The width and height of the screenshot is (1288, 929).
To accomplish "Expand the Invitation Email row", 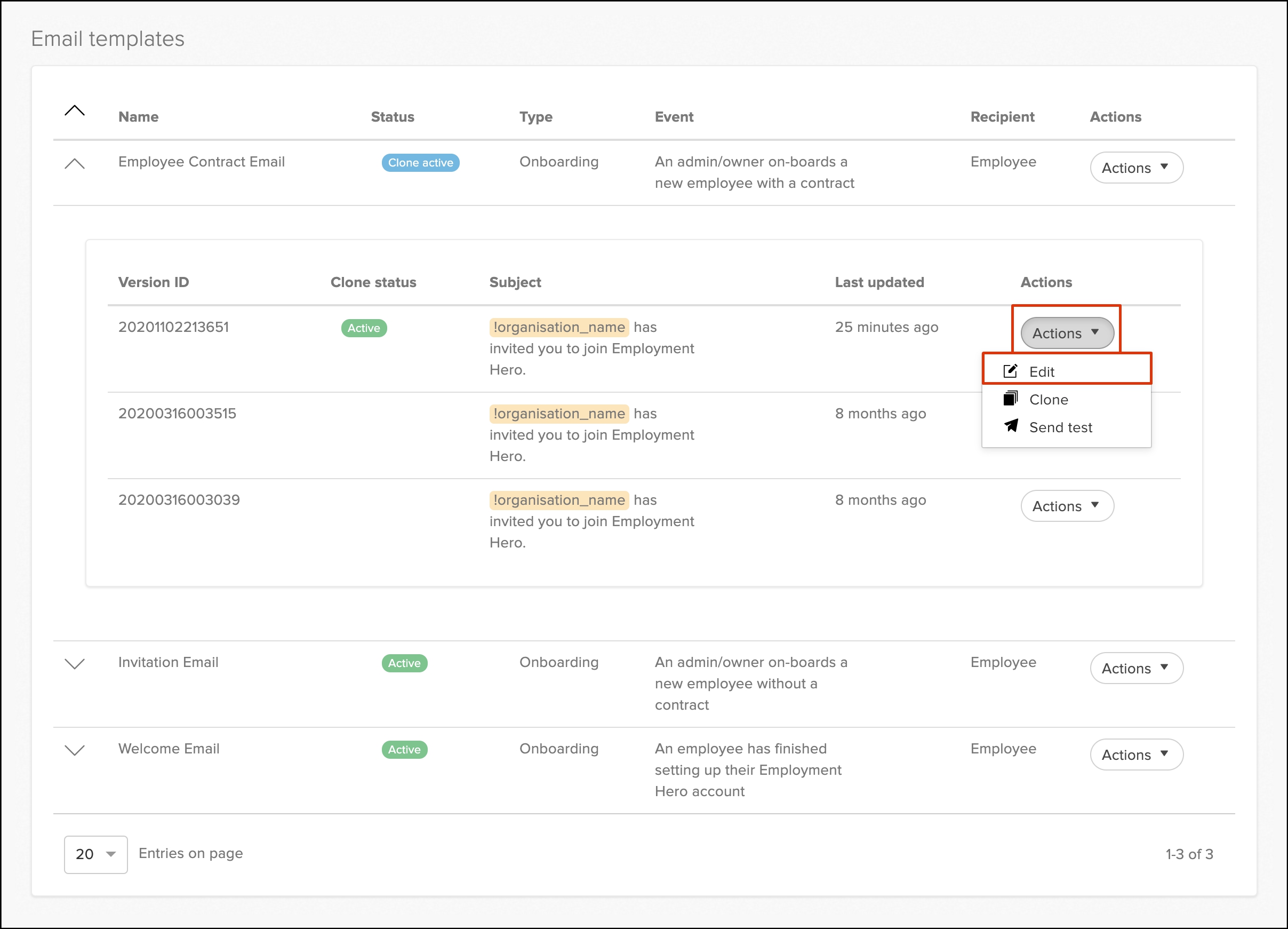I will [x=74, y=664].
